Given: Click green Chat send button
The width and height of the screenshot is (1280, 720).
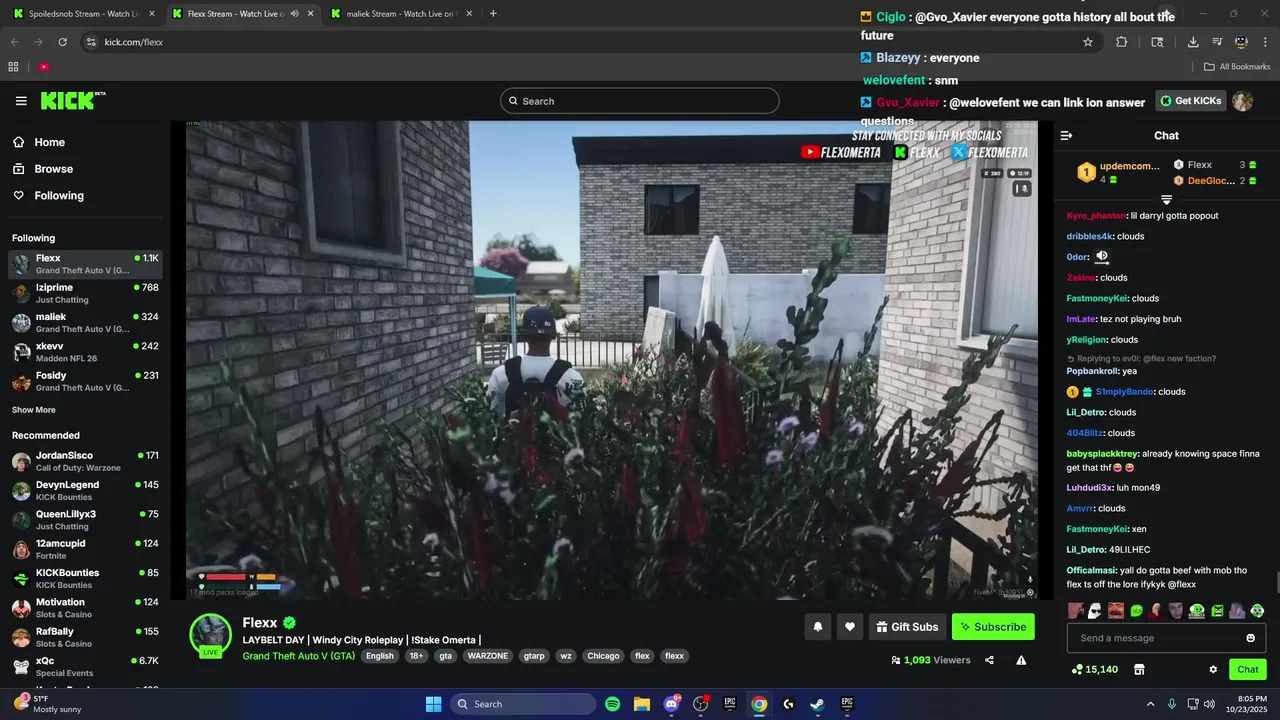Looking at the screenshot, I should (x=1248, y=669).
